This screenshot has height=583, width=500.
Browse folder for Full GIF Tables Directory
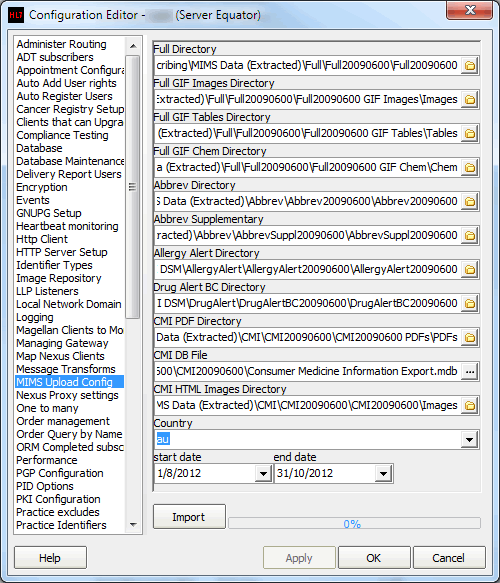(x=470, y=133)
